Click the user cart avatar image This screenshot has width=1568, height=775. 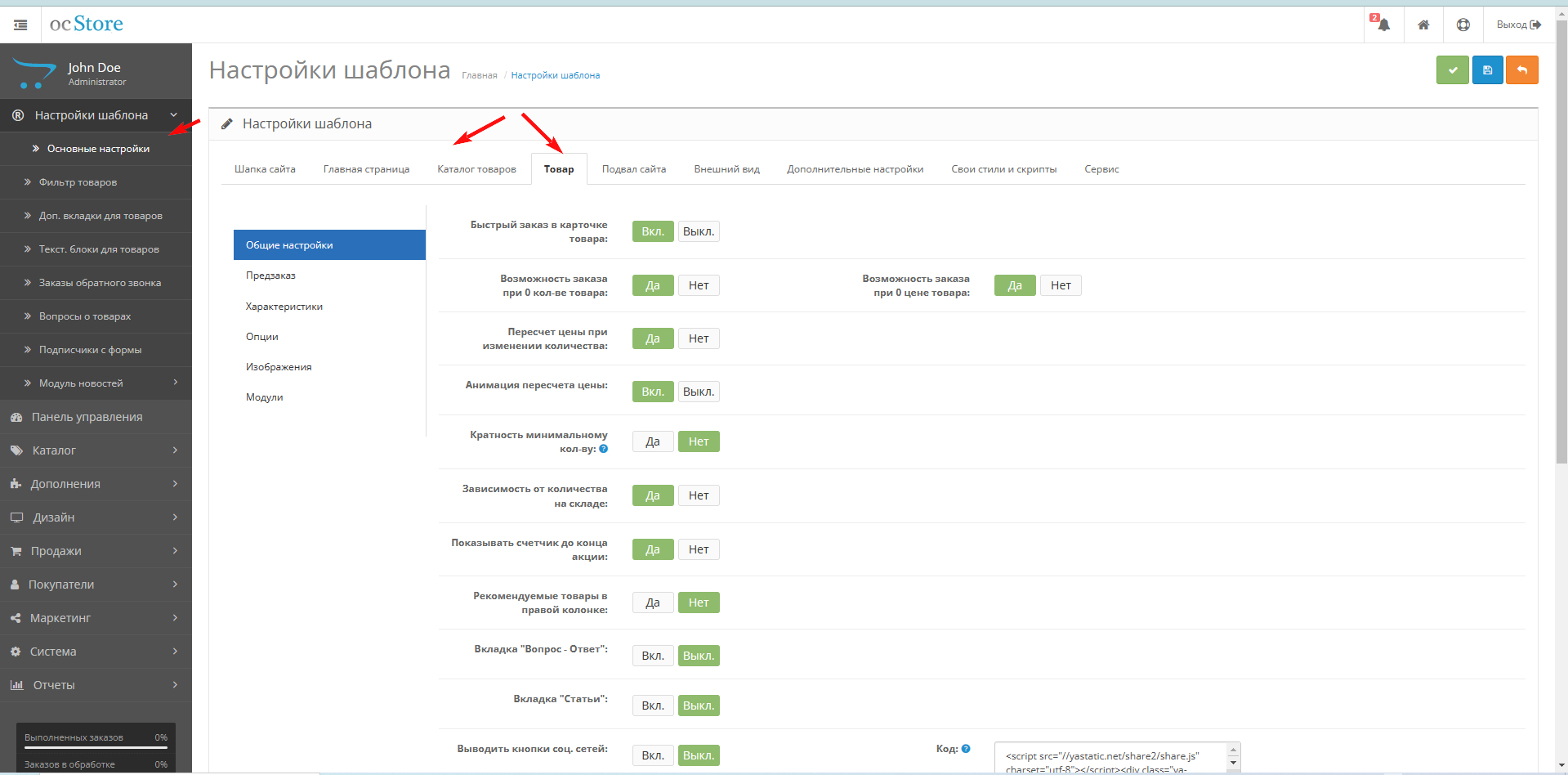pyautogui.click(x=34, y=74)
